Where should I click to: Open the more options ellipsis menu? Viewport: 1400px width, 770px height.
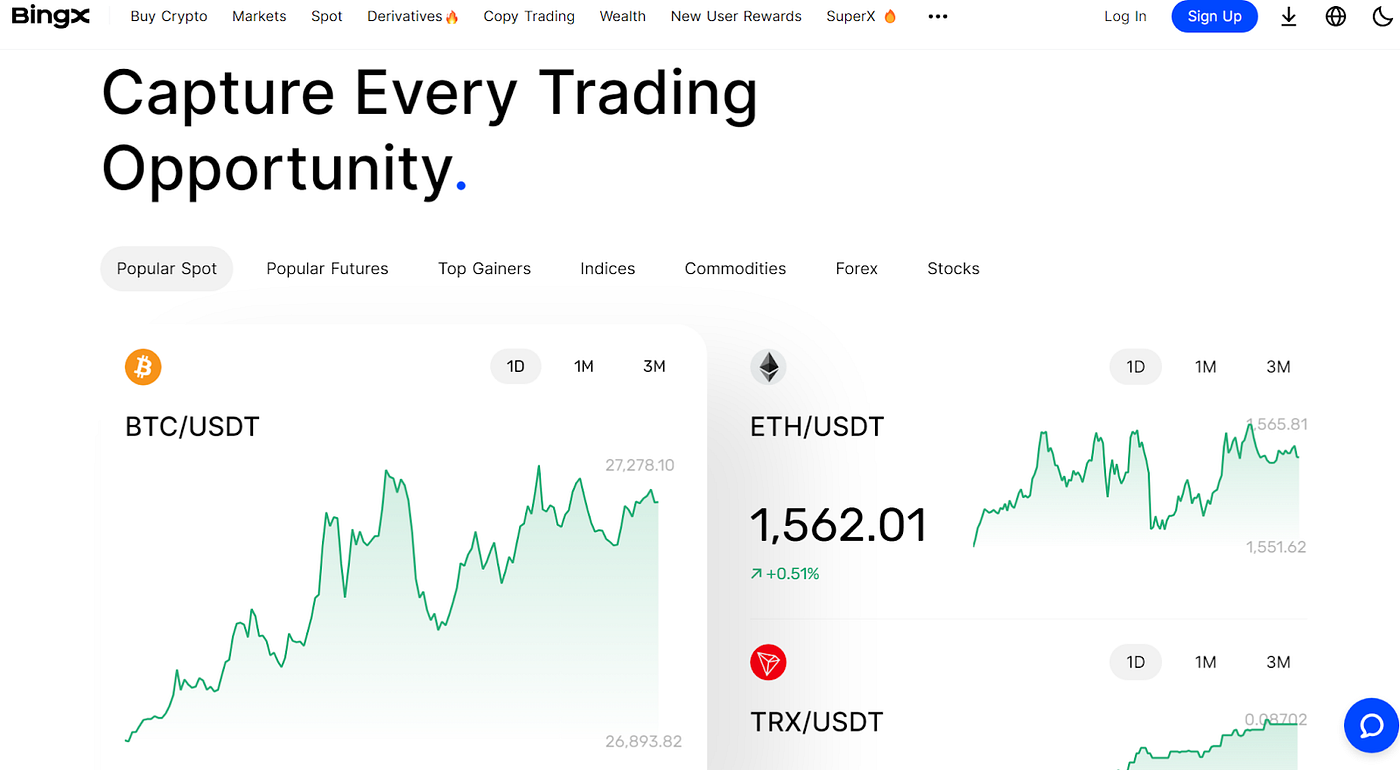[x=937, y=16]
